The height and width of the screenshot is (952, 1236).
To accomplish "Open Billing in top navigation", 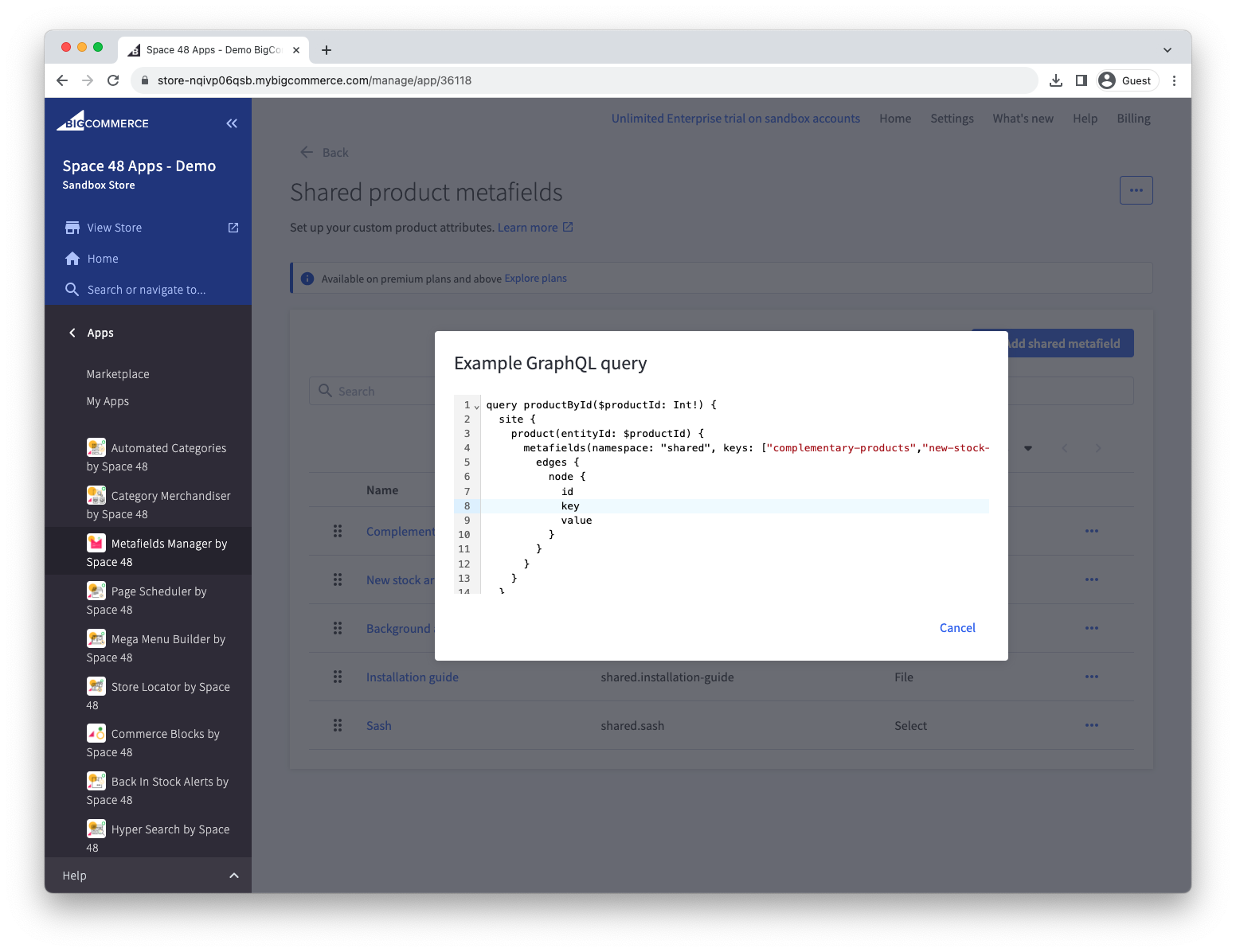I will (x=1133, y=119).
